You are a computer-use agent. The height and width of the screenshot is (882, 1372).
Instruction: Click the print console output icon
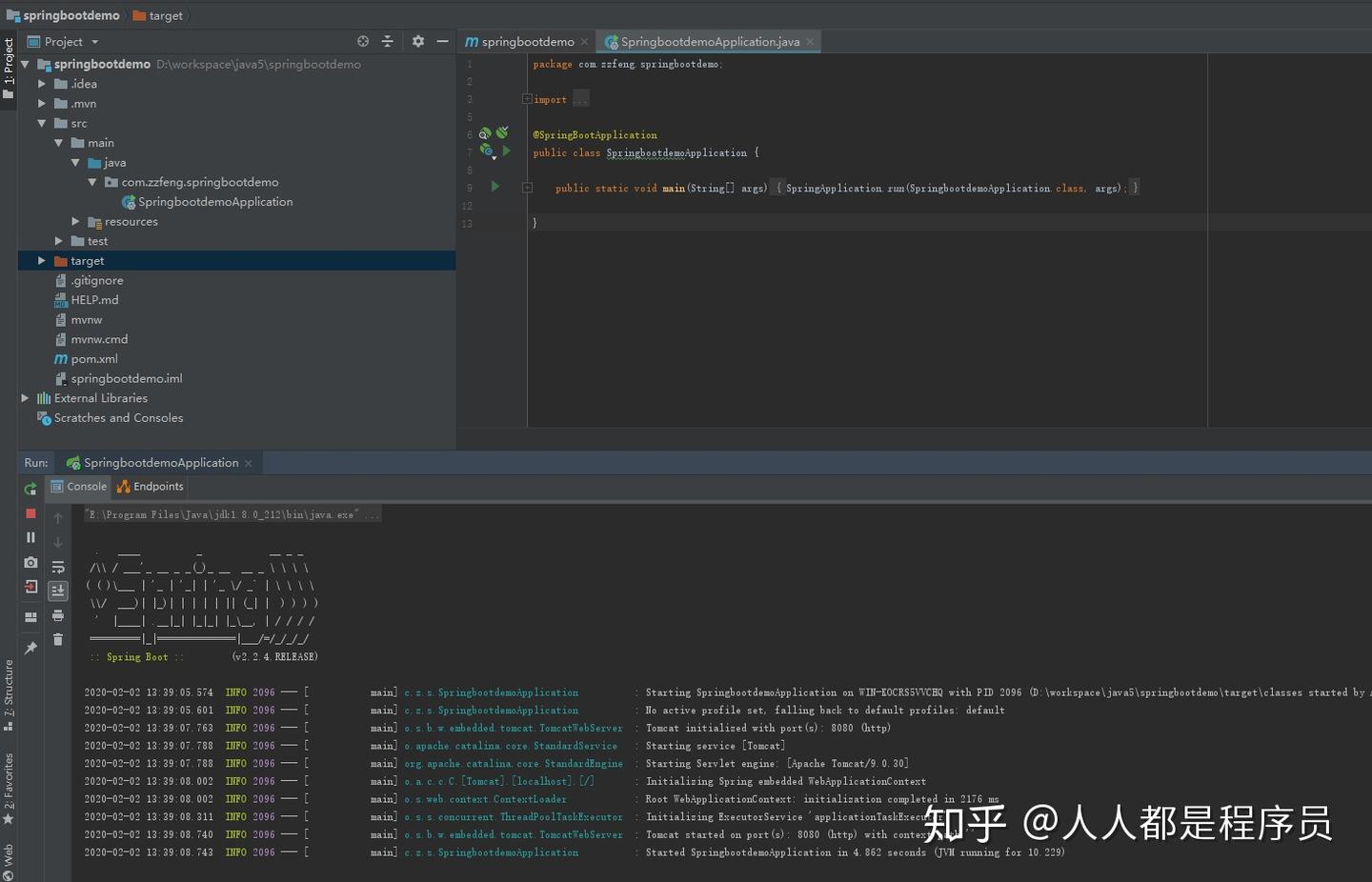point(58,615)
